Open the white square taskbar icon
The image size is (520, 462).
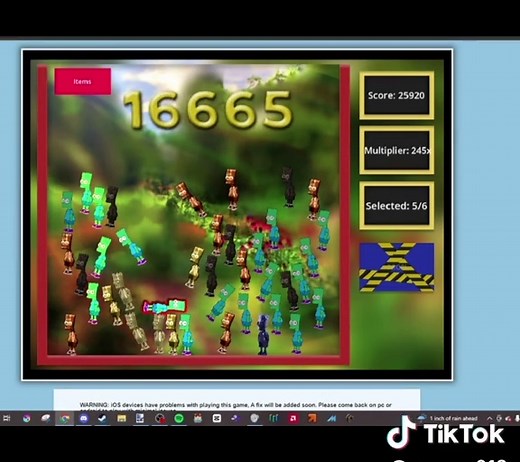pyautogui.click(x=217, y=418)
